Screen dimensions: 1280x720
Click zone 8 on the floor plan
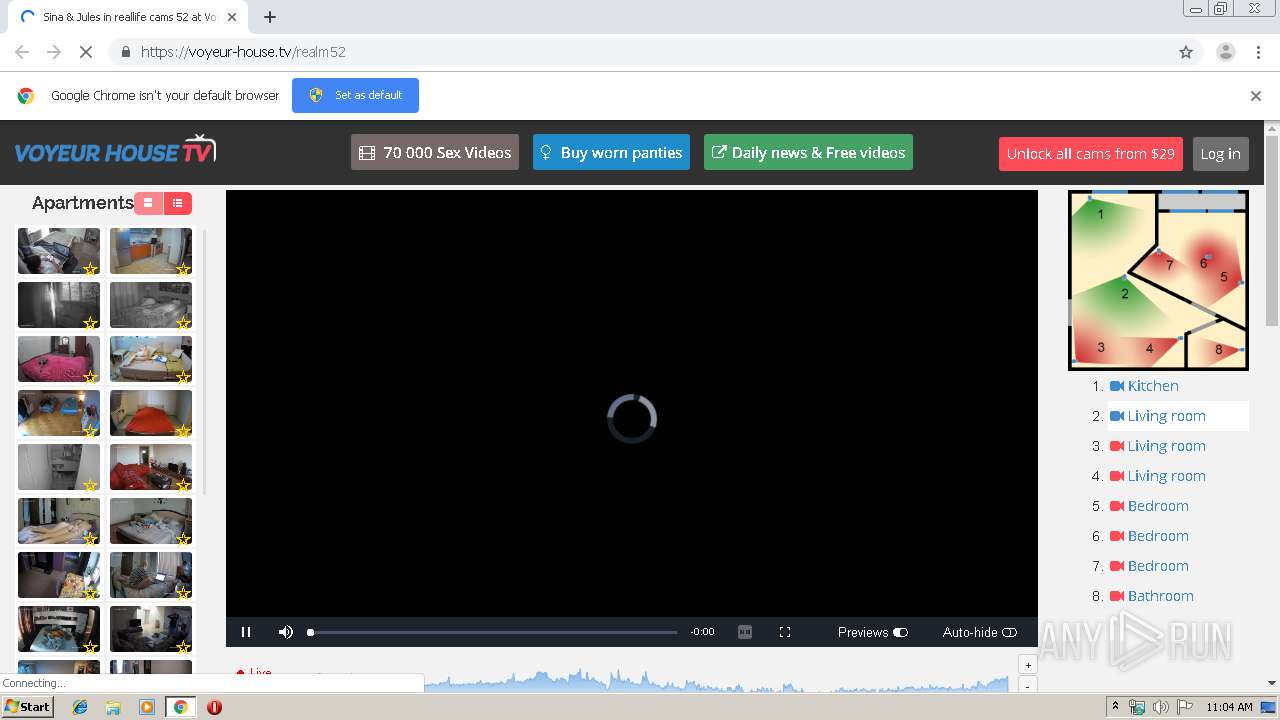coord(1218,349)
